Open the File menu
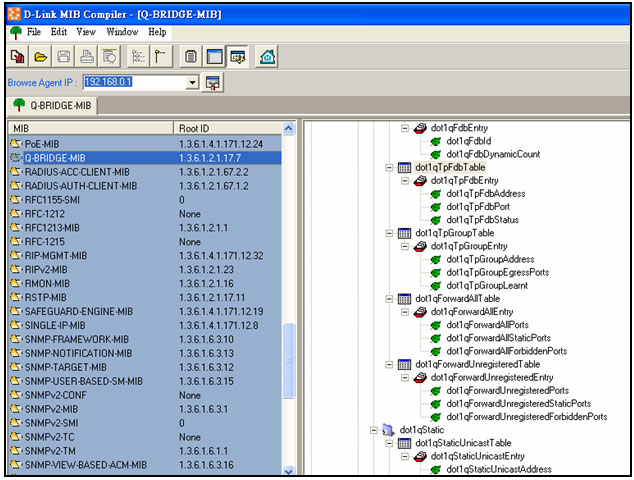Screen dimensions: 634x480 34,32
